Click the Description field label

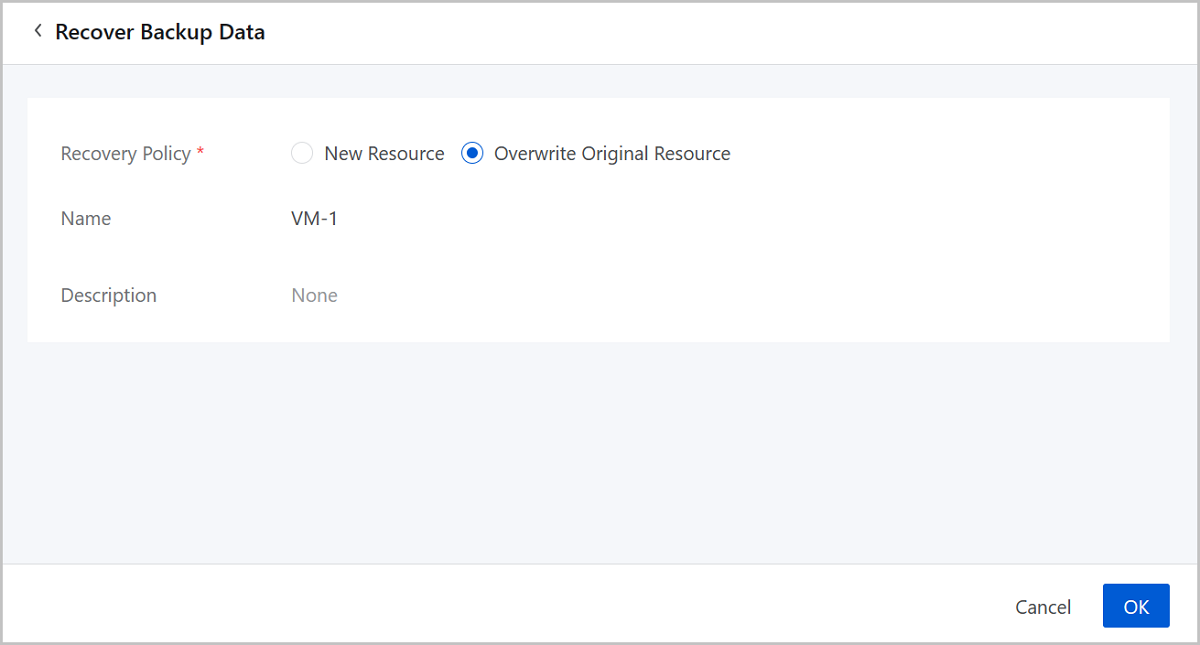pyautogui.click(x=108, y=295)
